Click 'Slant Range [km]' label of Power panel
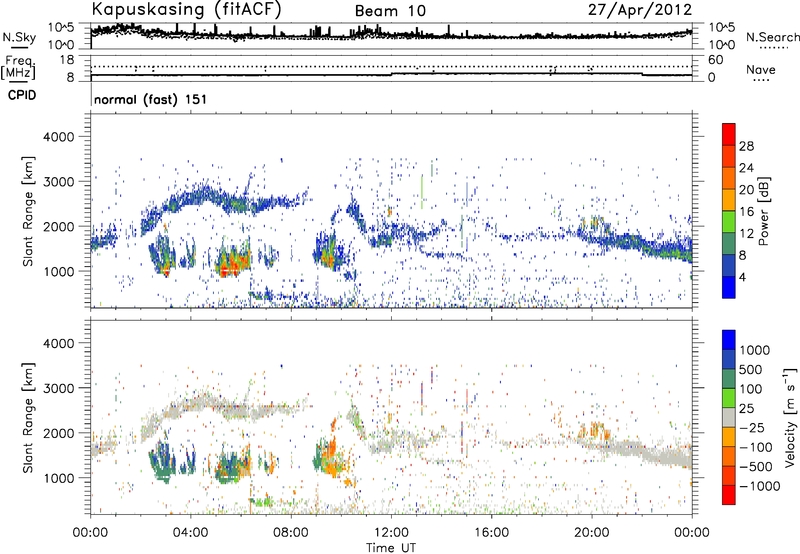800x554 pixels. tap(28, 211)
